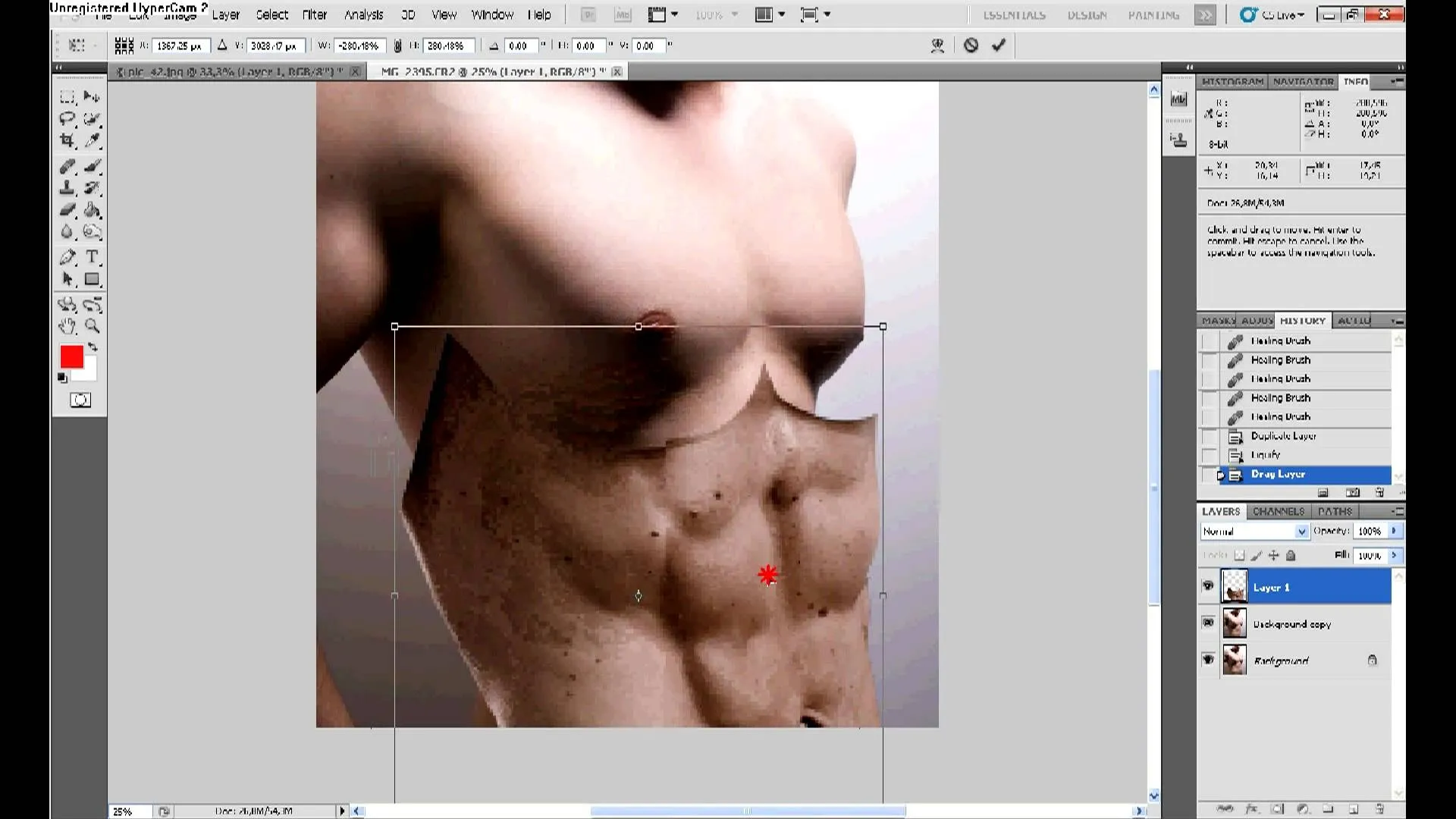Hide the Background layer
This screenshot has height=819, width=1456.
point(1208,659)
